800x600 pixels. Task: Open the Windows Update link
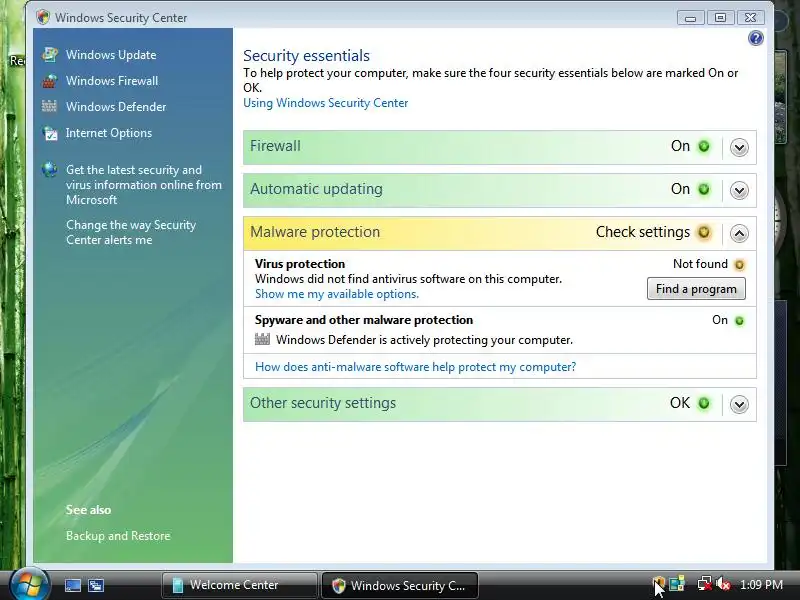point(111,55)
